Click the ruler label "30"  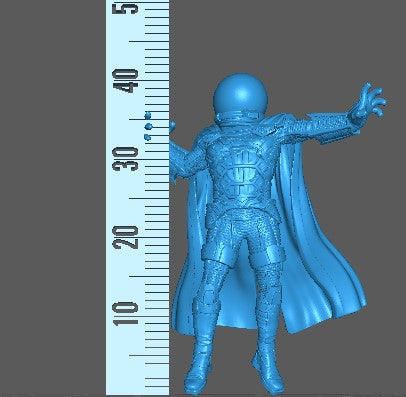click(125, 159)
